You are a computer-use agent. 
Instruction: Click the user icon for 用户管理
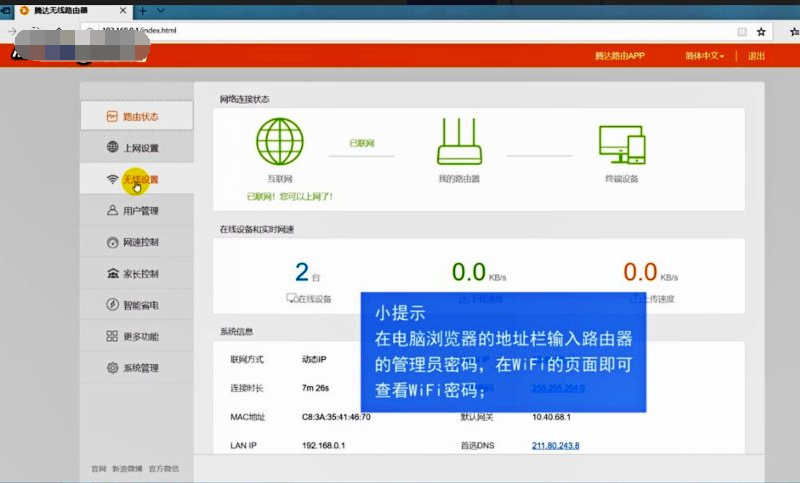point(113,211)
